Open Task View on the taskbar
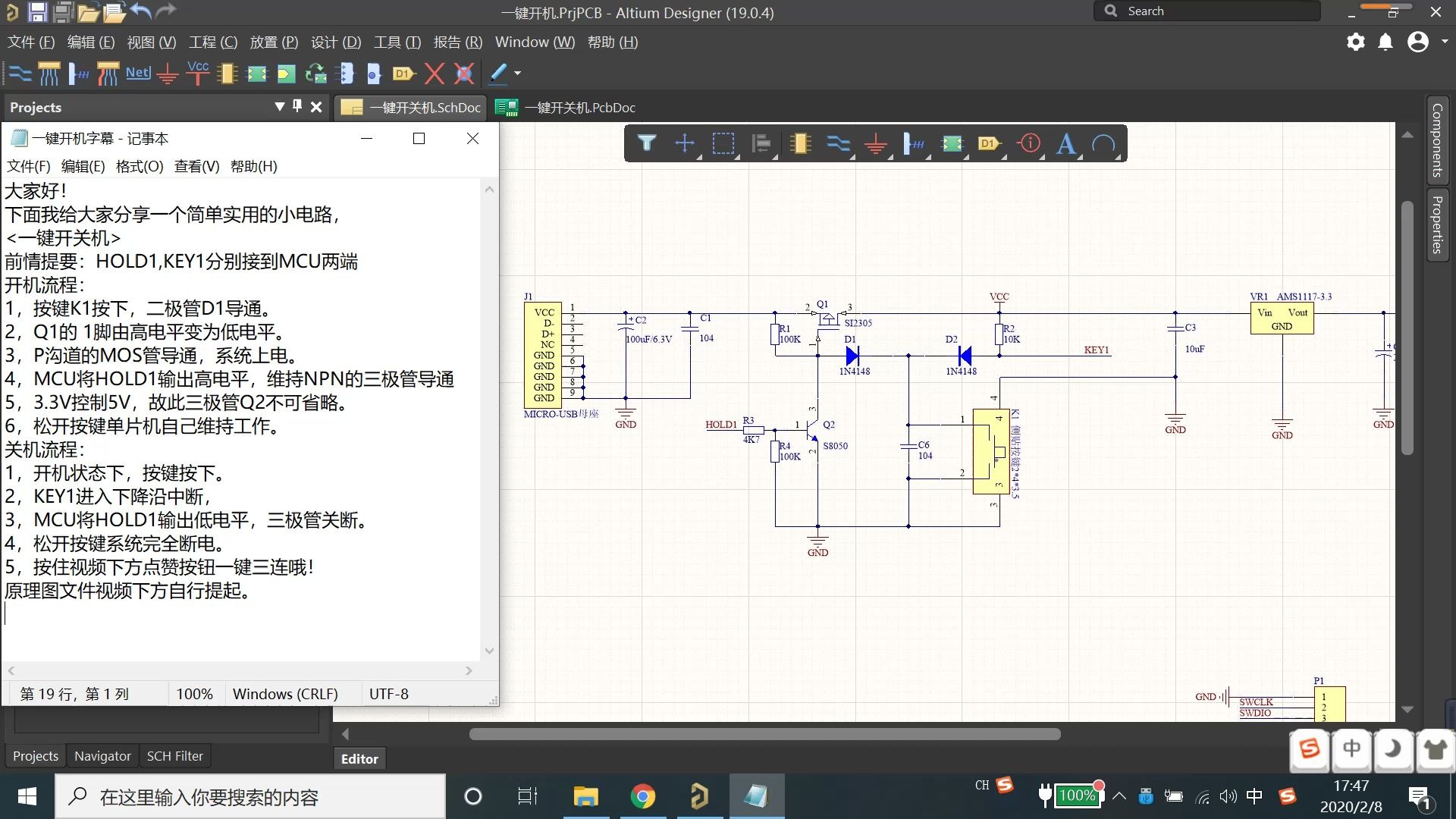The height and width of the screenshot is (819, 1456). (x=528, y=796)
